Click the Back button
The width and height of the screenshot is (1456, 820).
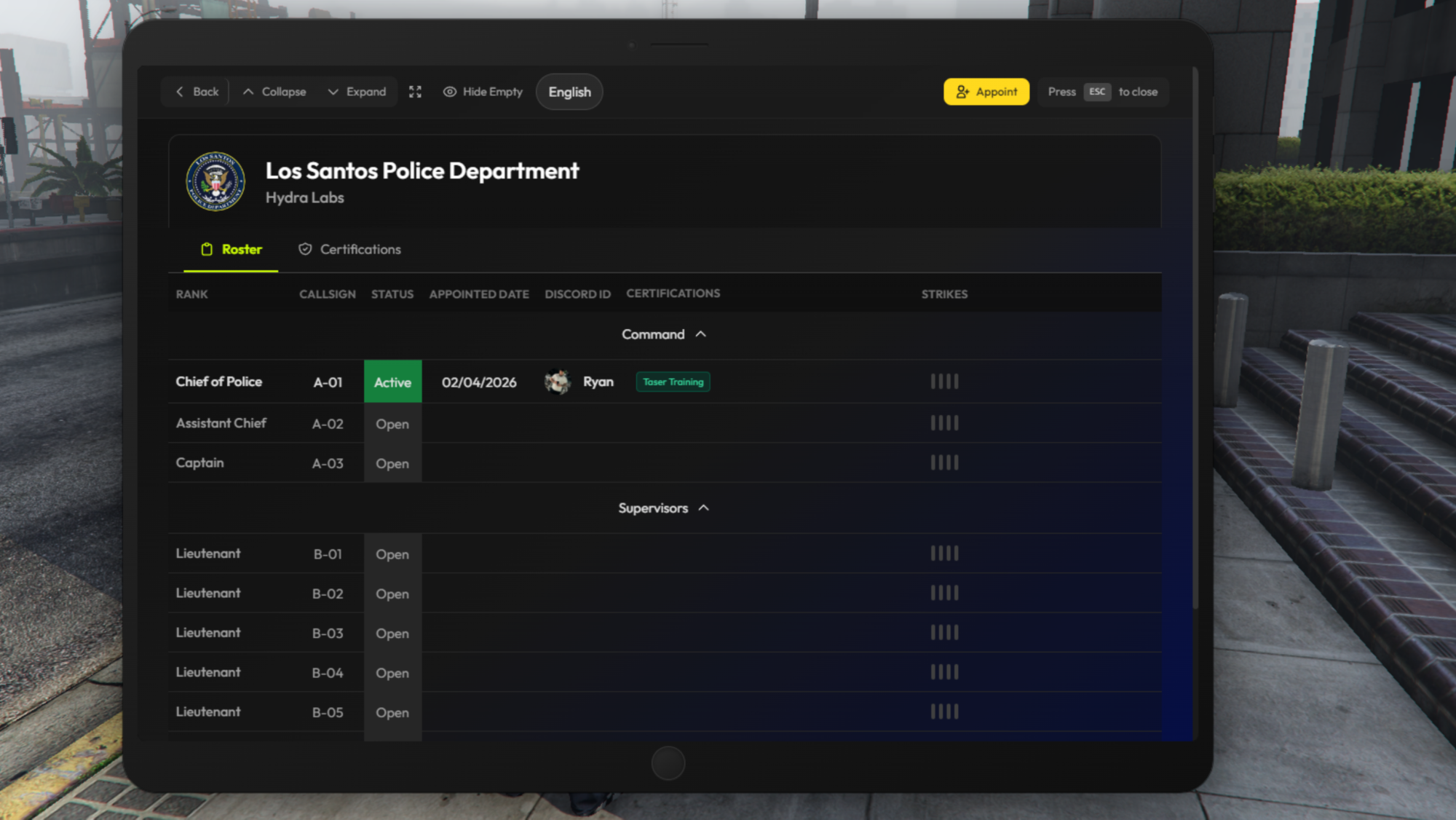click(x=194, y=92)
